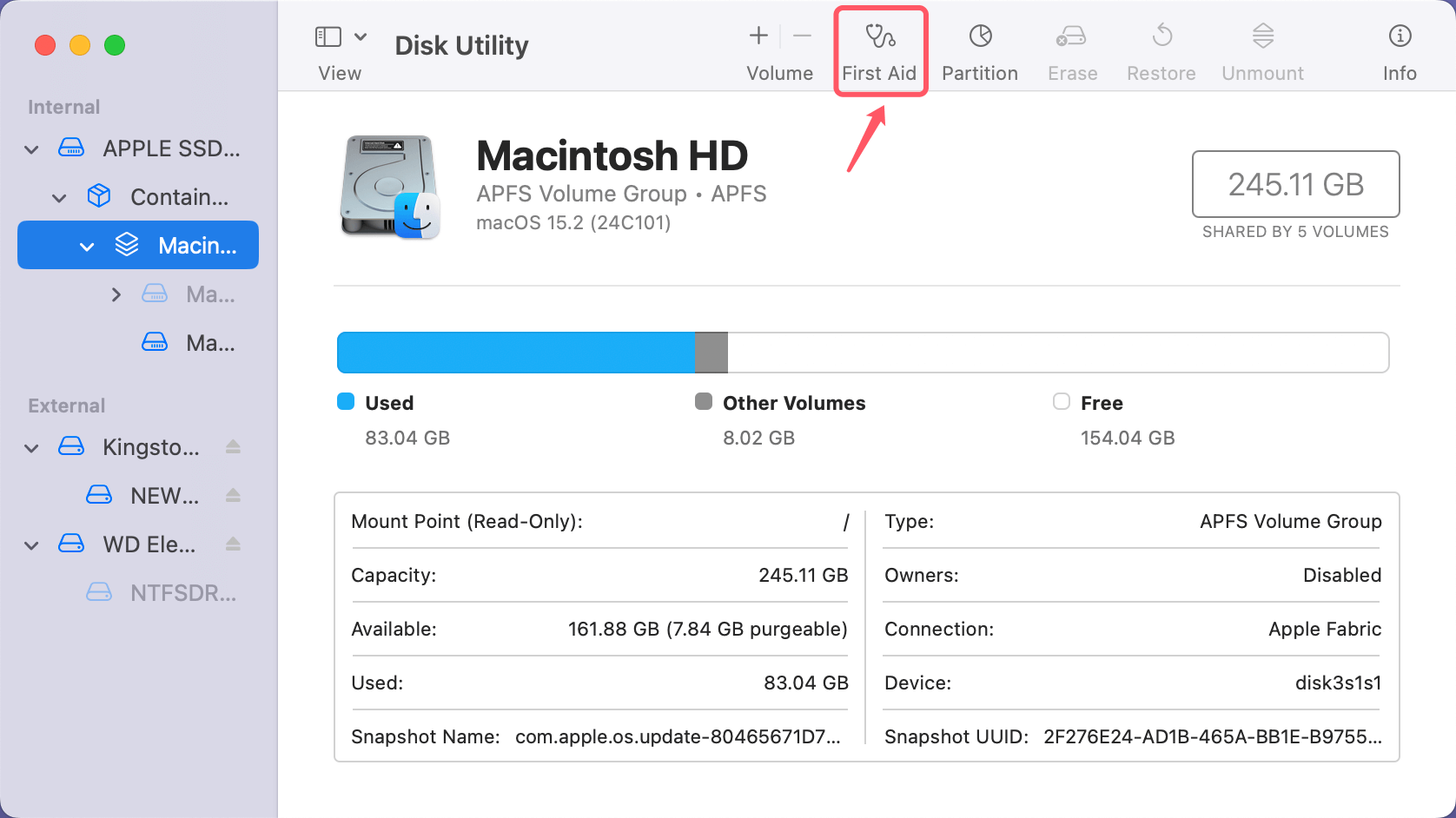Image resolution: width=1456 pixels, height=818 pixels.
Task: Click the 245.11 GB capacity box
Action: (x=1295, y=184)
